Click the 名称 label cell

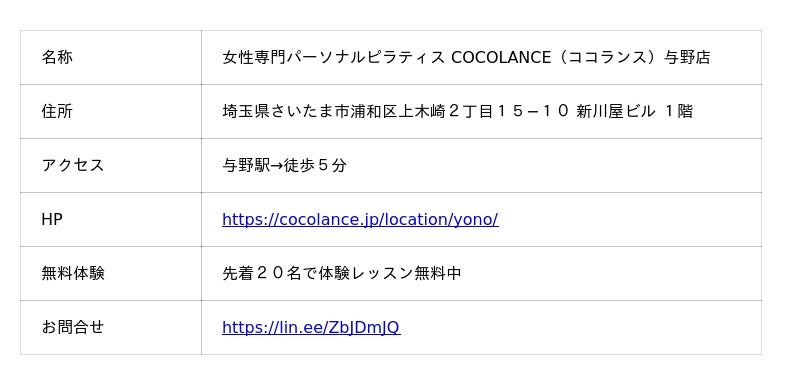[111, 58]
